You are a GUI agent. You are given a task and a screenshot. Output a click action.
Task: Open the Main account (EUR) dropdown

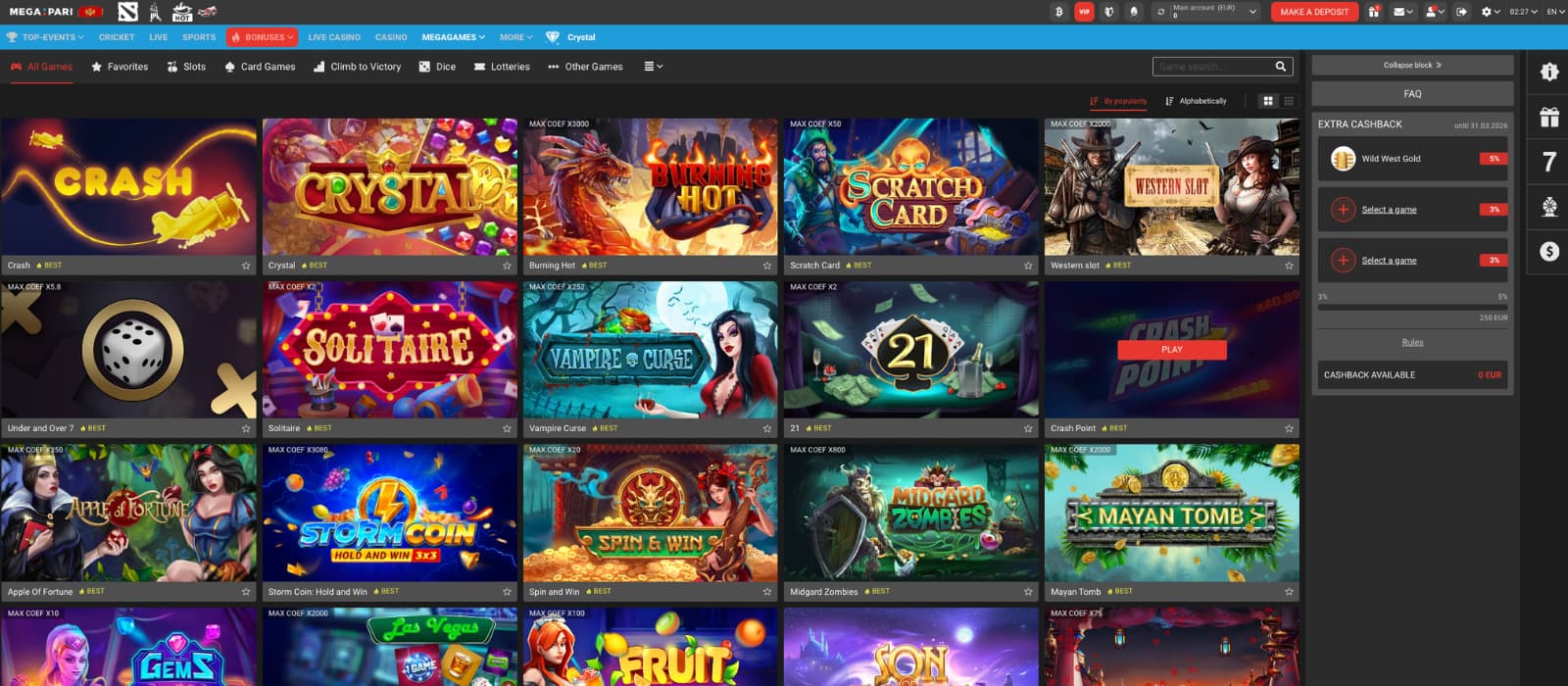(1215, 12)
